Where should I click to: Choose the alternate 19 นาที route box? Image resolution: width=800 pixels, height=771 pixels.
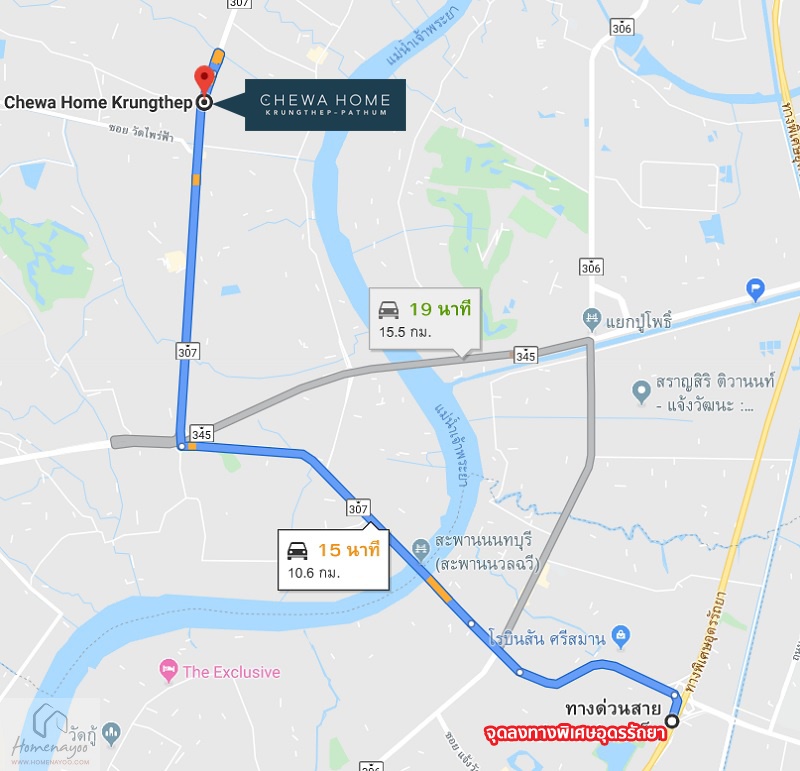tap(424, 319)
